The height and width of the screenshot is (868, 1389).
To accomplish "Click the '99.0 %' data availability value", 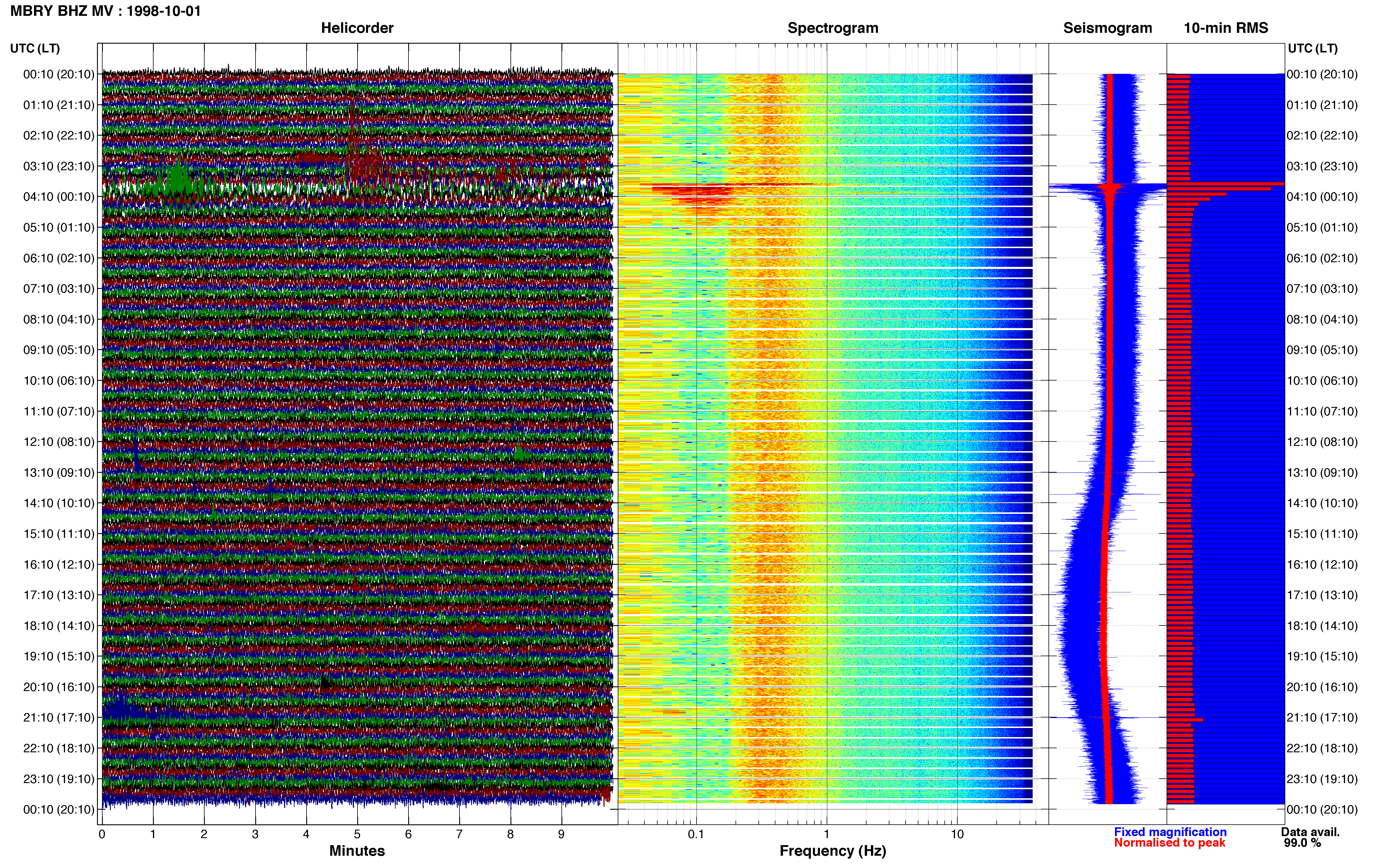I will [1303, 843].
